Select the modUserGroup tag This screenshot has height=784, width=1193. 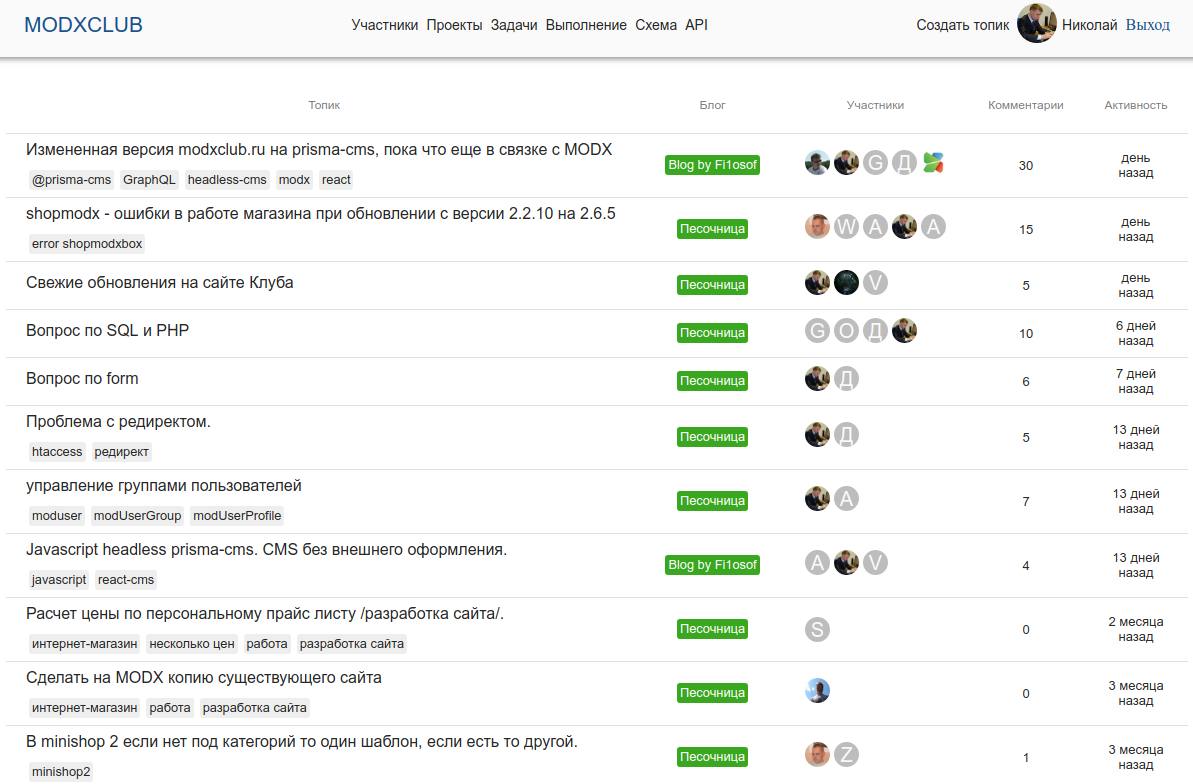point(137,516)
